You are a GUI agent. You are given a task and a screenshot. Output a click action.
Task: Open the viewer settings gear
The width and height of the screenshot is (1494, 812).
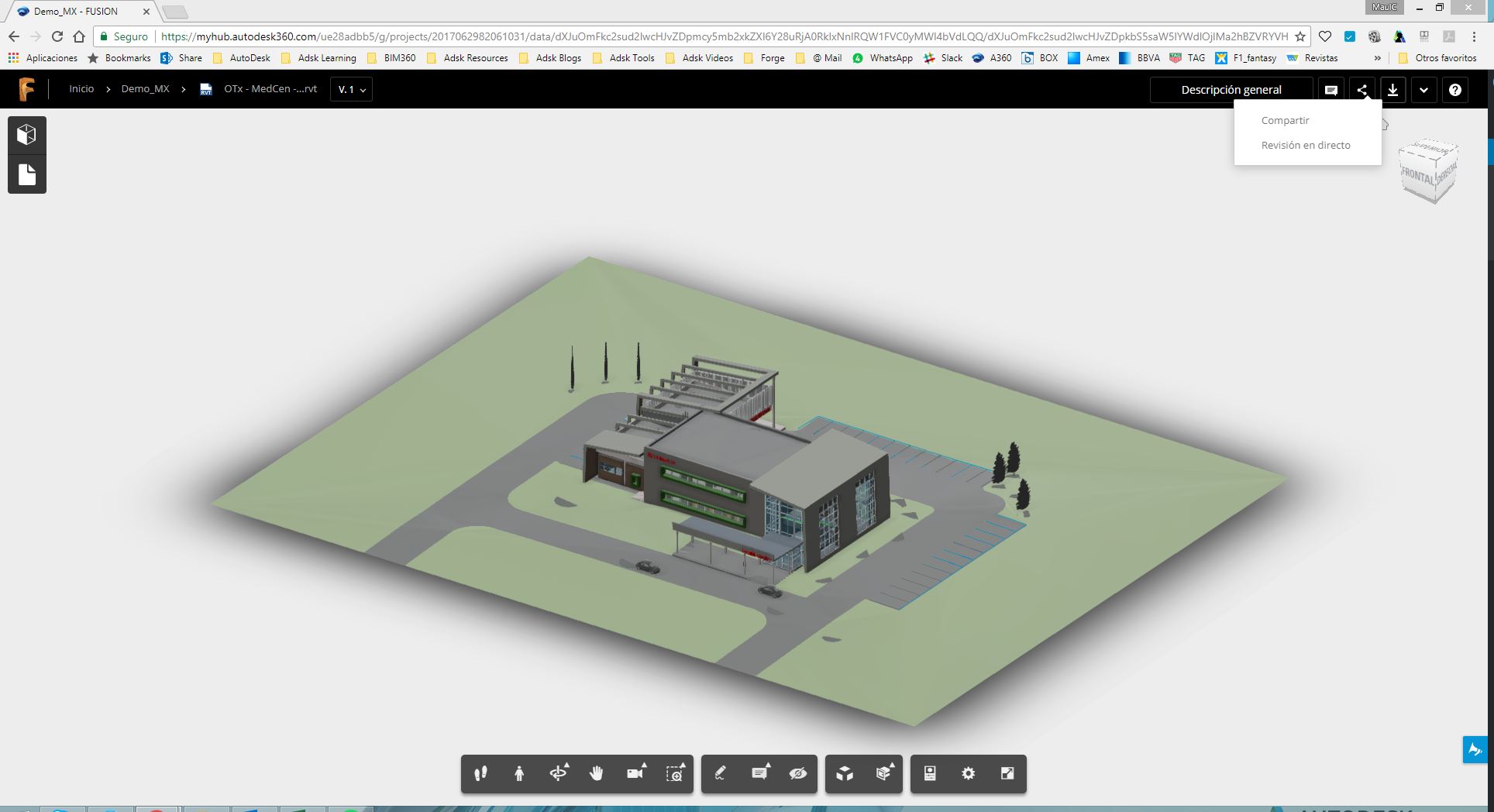click(968, 774)
